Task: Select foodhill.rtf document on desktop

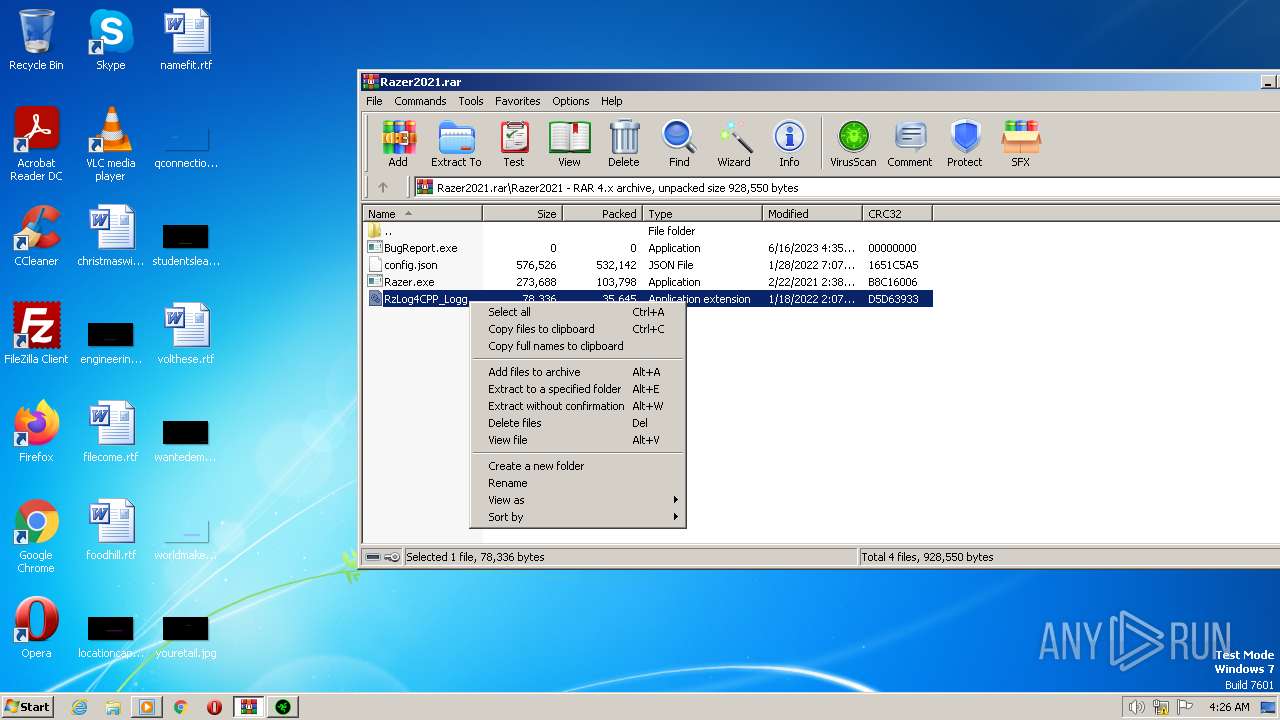Action: tap(111, 530)
